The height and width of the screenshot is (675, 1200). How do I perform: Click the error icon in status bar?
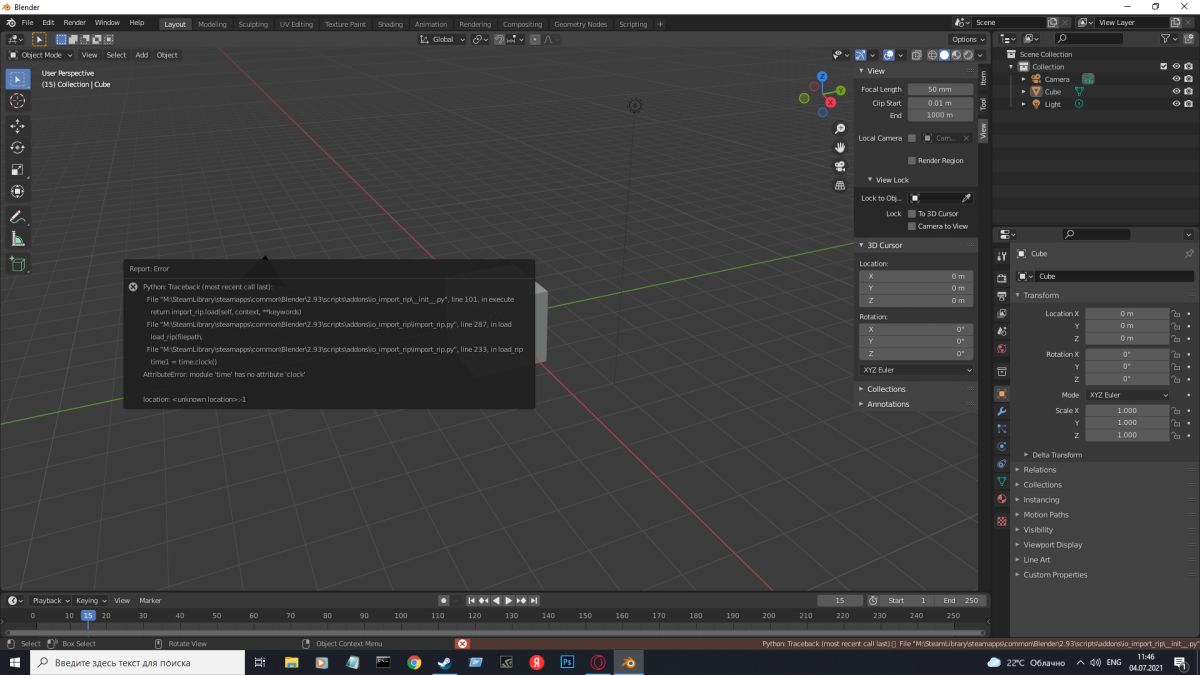tap(462, 644)
